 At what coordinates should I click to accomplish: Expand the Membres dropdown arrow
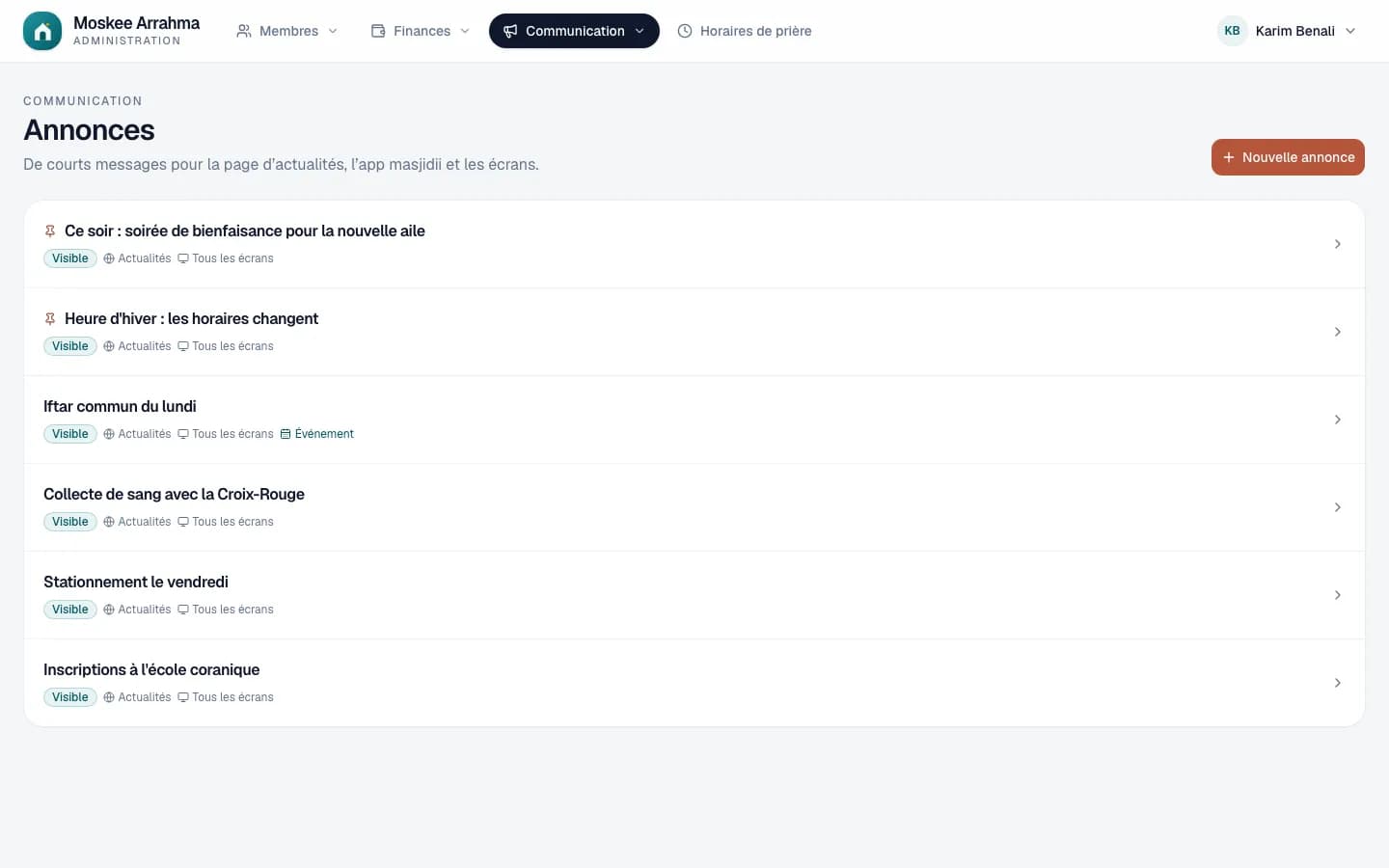(333, 31)
